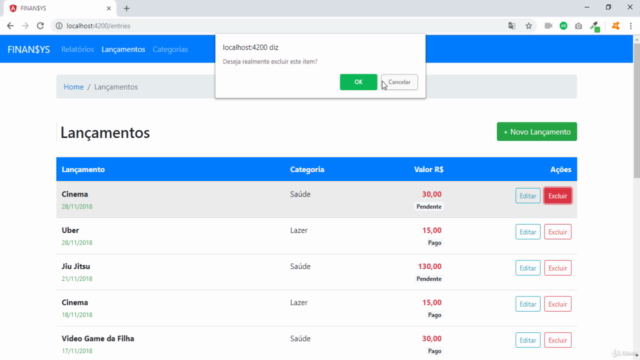Viewport: 640px width, 360px height.
Task: Click the Uber entry name
Action: click(70, 230)
